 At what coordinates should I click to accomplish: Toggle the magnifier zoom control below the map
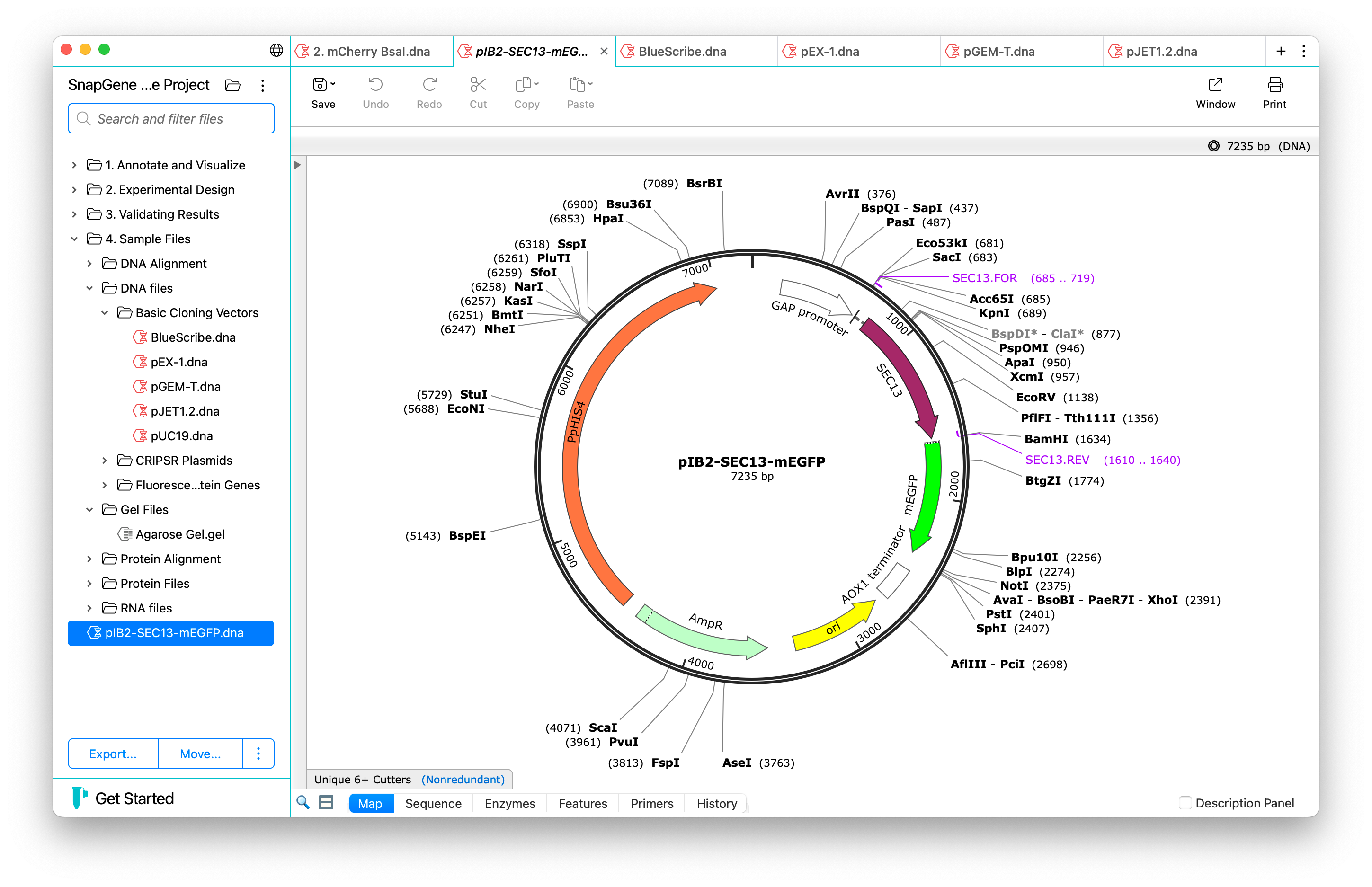(x=303, y=802)
